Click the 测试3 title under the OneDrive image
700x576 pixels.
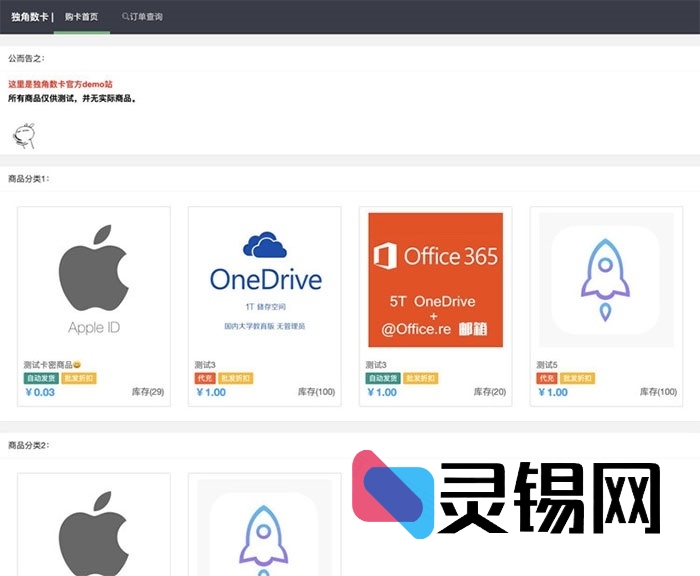(205, 365)
